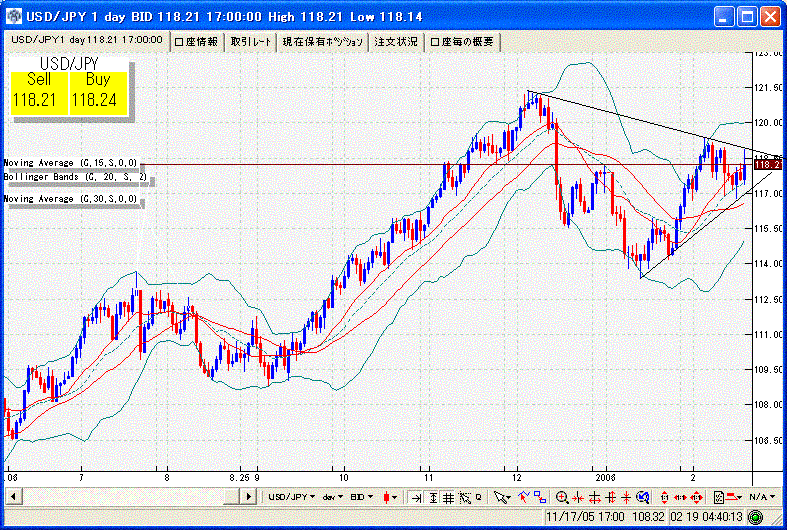Open the day timeframe dropdown

pos(331,497)
